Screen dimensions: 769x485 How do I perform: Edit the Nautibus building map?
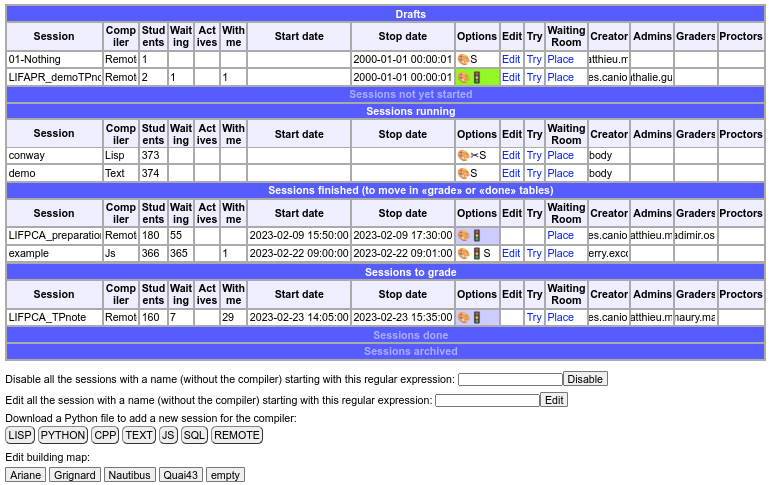(x=129, y=475)
